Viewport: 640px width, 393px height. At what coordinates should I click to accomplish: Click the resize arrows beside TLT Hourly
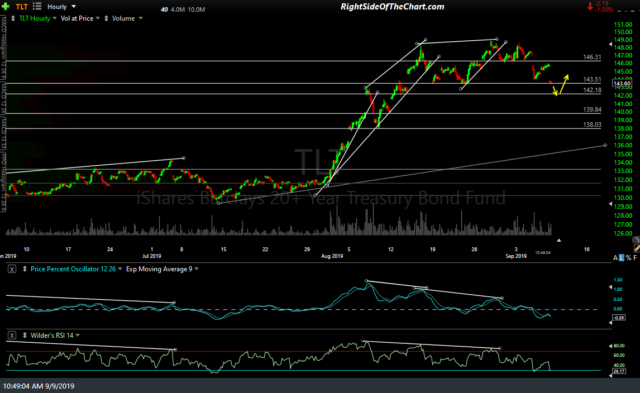[13, 18]
